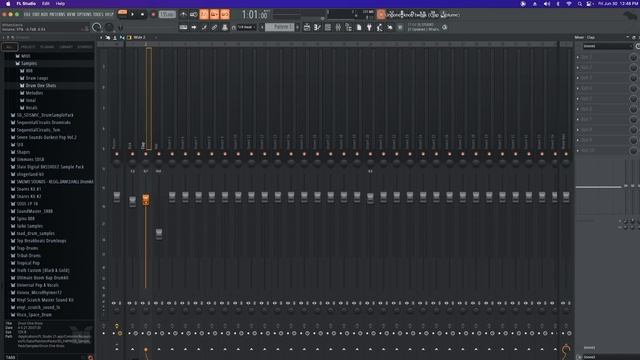Toggle the metronome button
This screenshot has width=640, height=360.
tap(183, 14)
